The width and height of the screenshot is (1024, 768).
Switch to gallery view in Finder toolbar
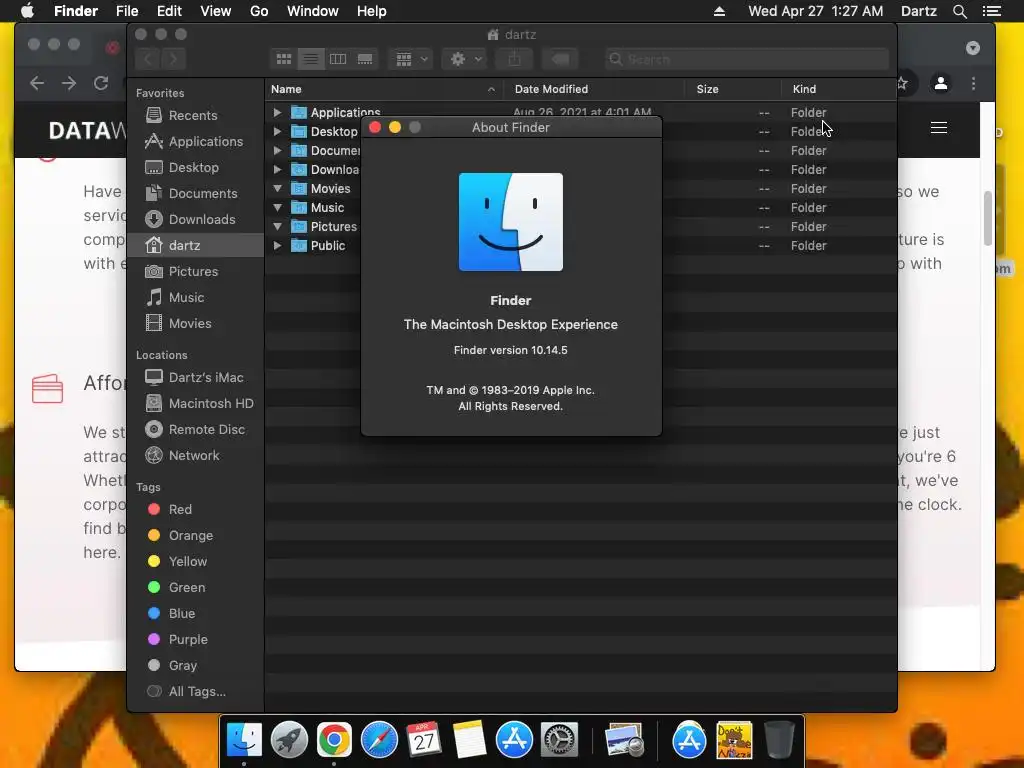[365, 59]
